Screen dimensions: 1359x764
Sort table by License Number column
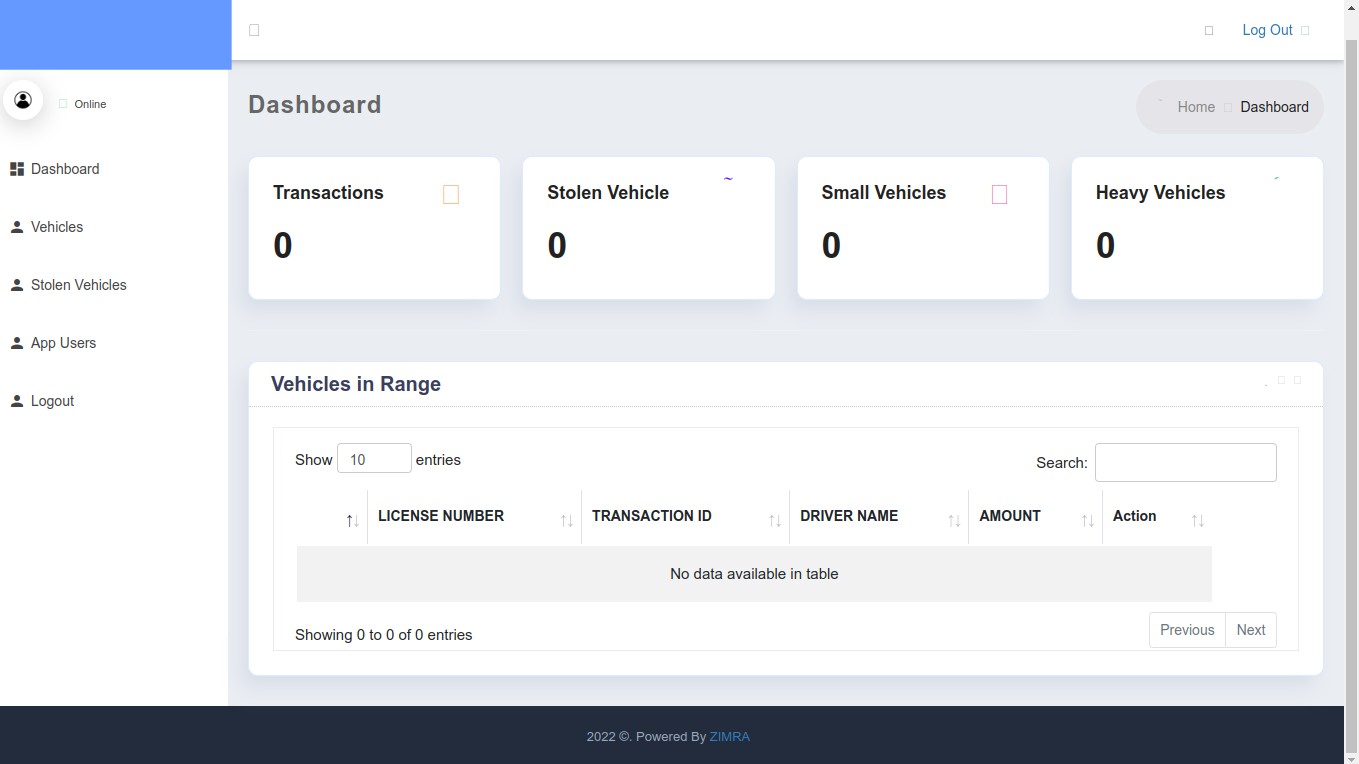[x=473, y=517]
